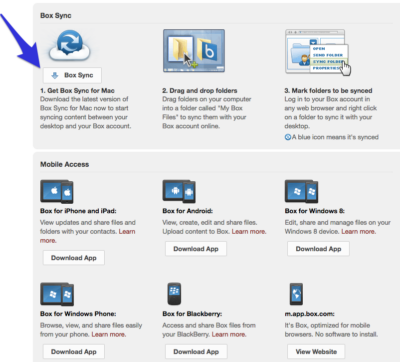Open Learn more link for Windows Phone

109,334
